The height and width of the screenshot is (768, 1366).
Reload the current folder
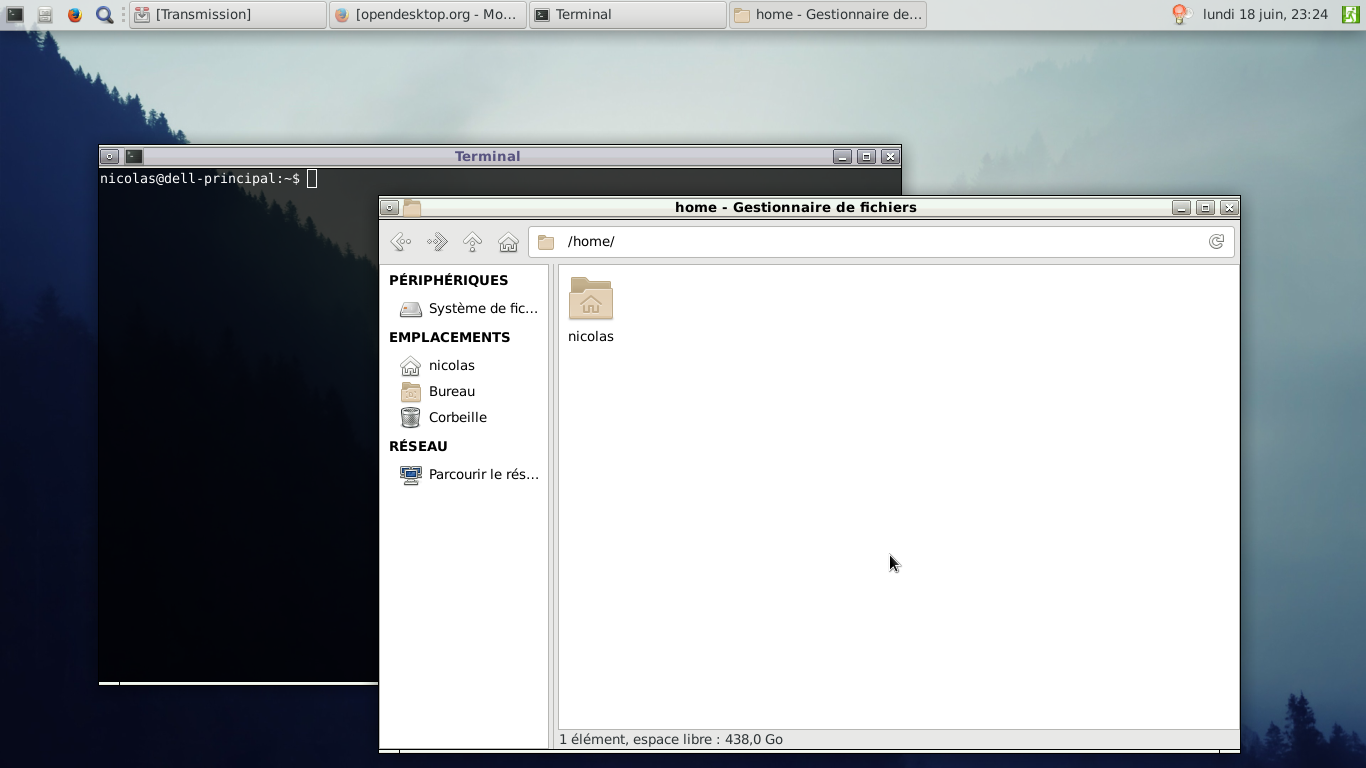click(1216, 241)
